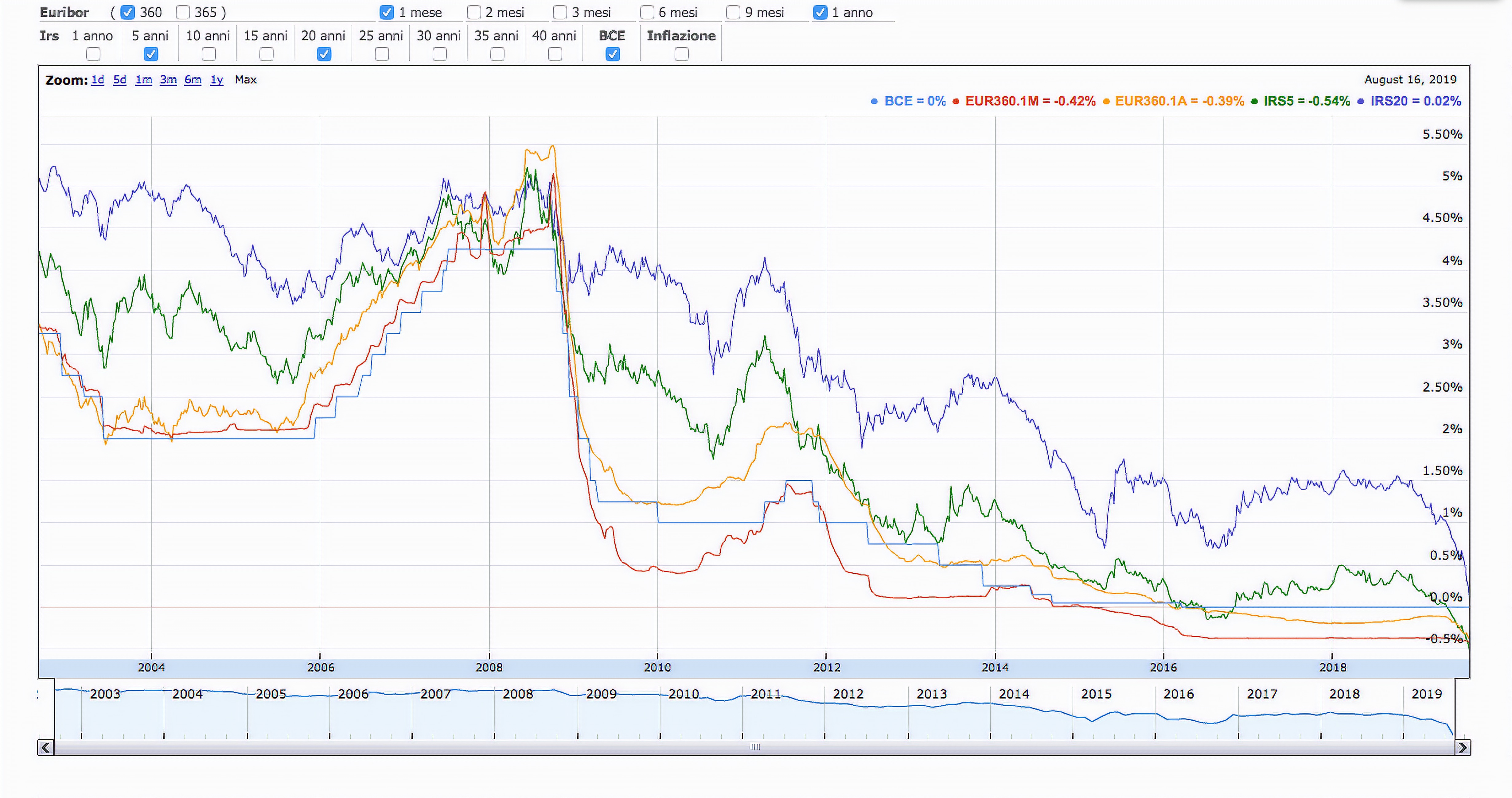Grab the range scrollbar grip handle
The height and width of the screenshot is (798, 1512).
[x=755, y=747]
